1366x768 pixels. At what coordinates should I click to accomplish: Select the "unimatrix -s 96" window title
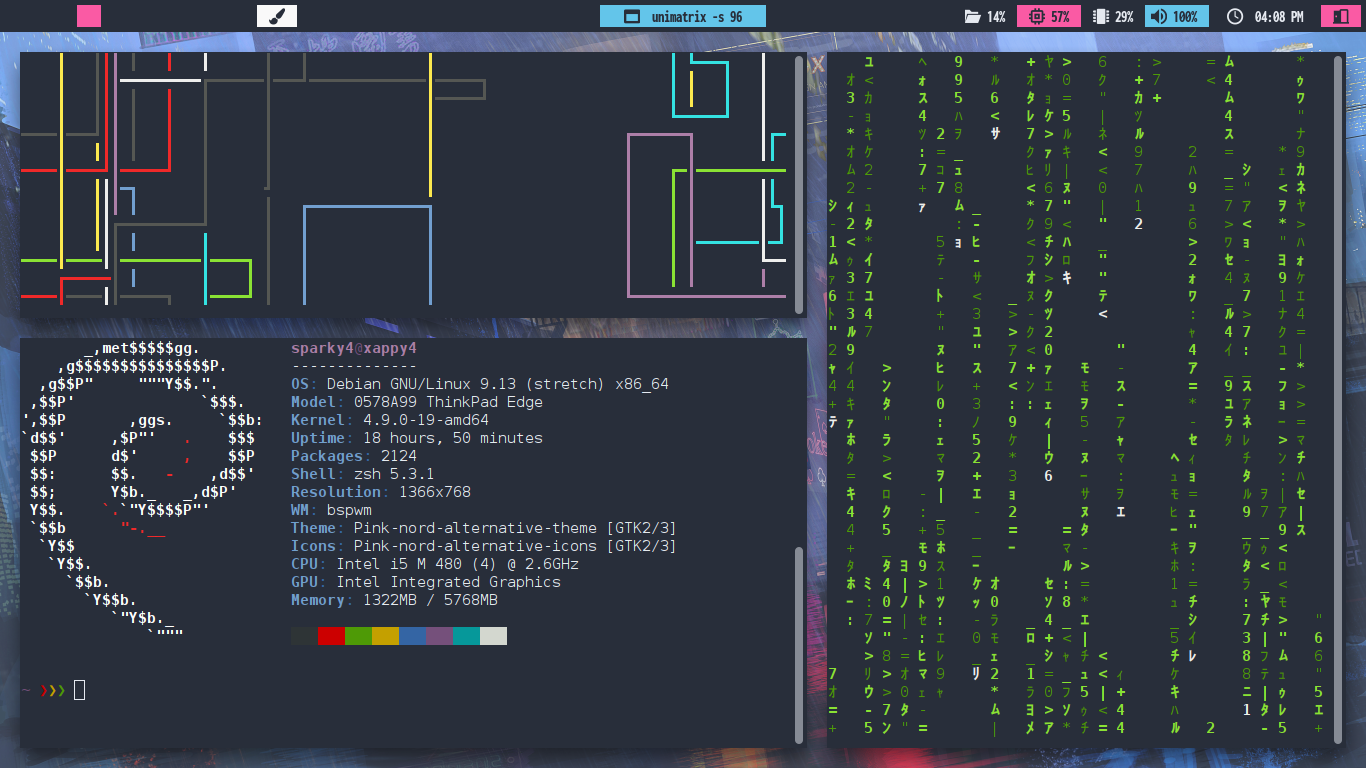696,17
